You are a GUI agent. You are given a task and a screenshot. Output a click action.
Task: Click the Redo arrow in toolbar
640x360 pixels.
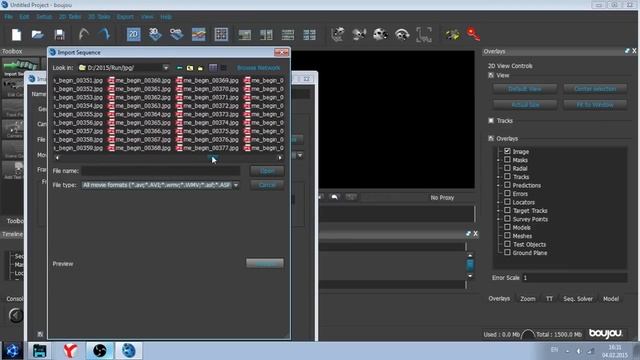(x=104, y=34)
